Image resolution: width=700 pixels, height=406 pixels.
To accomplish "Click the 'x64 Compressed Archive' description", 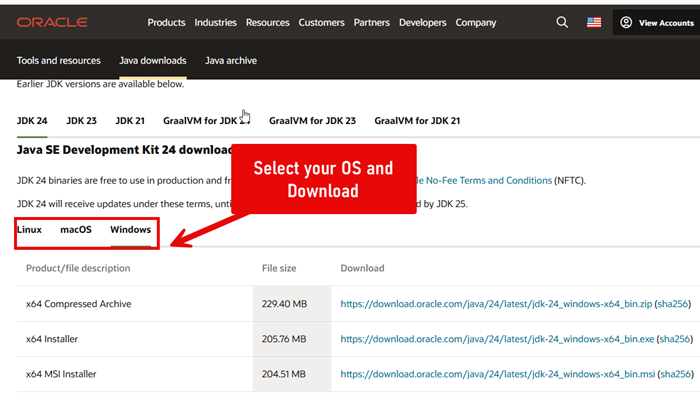I will click(79, 304).
